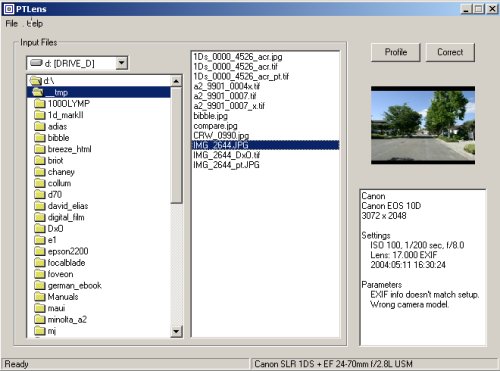Select the 1d_markII folder
Viewport: 500px width, 371px height.
click(59, 115)
